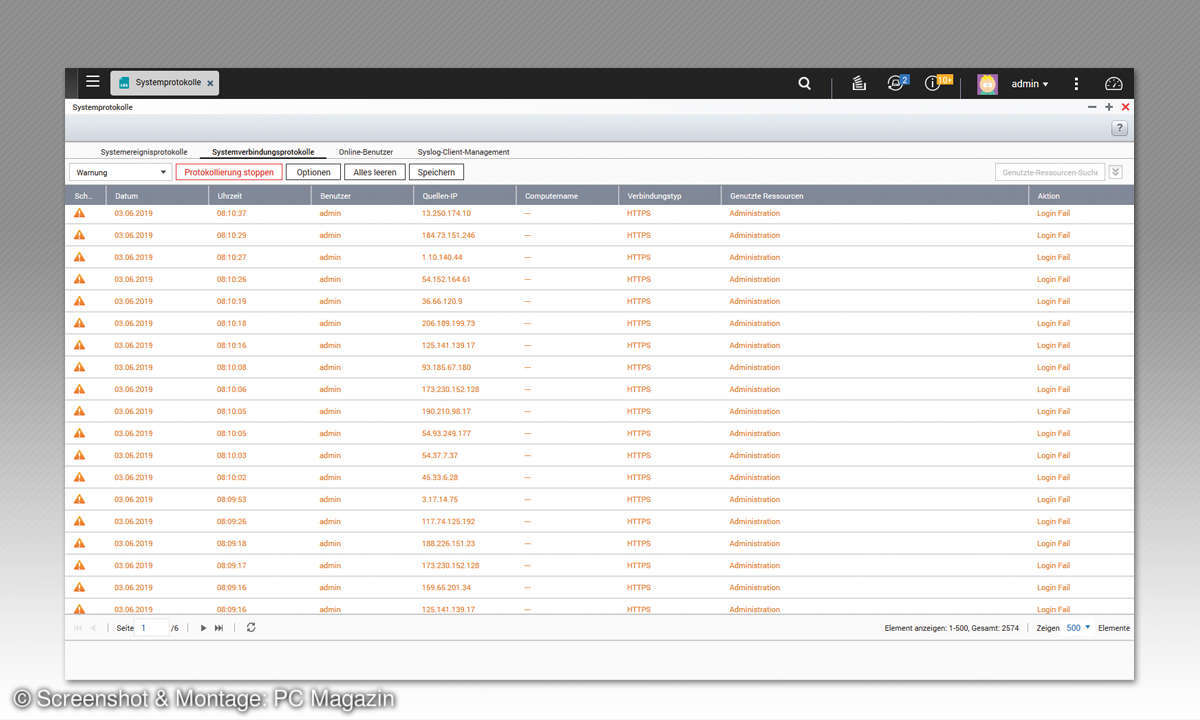Select IP 13.250.174.10 cell
The height and width of the screenshot is (720, 1200).
coord(446,213)
